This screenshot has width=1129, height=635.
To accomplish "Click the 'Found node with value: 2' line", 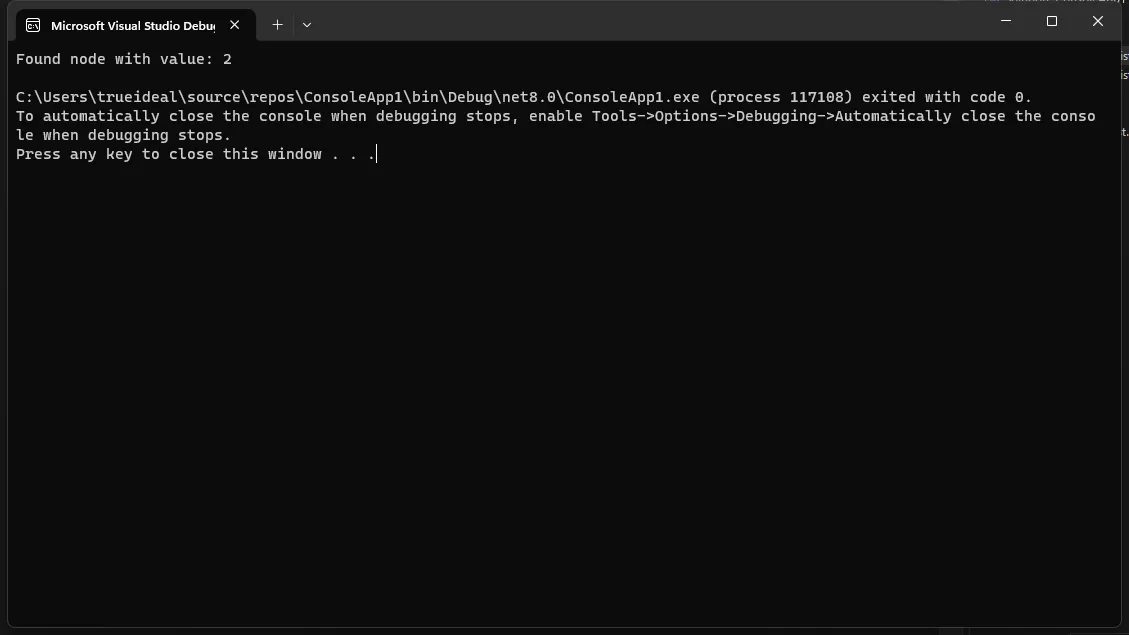I will pyautogui.click(x=124, y=60).
